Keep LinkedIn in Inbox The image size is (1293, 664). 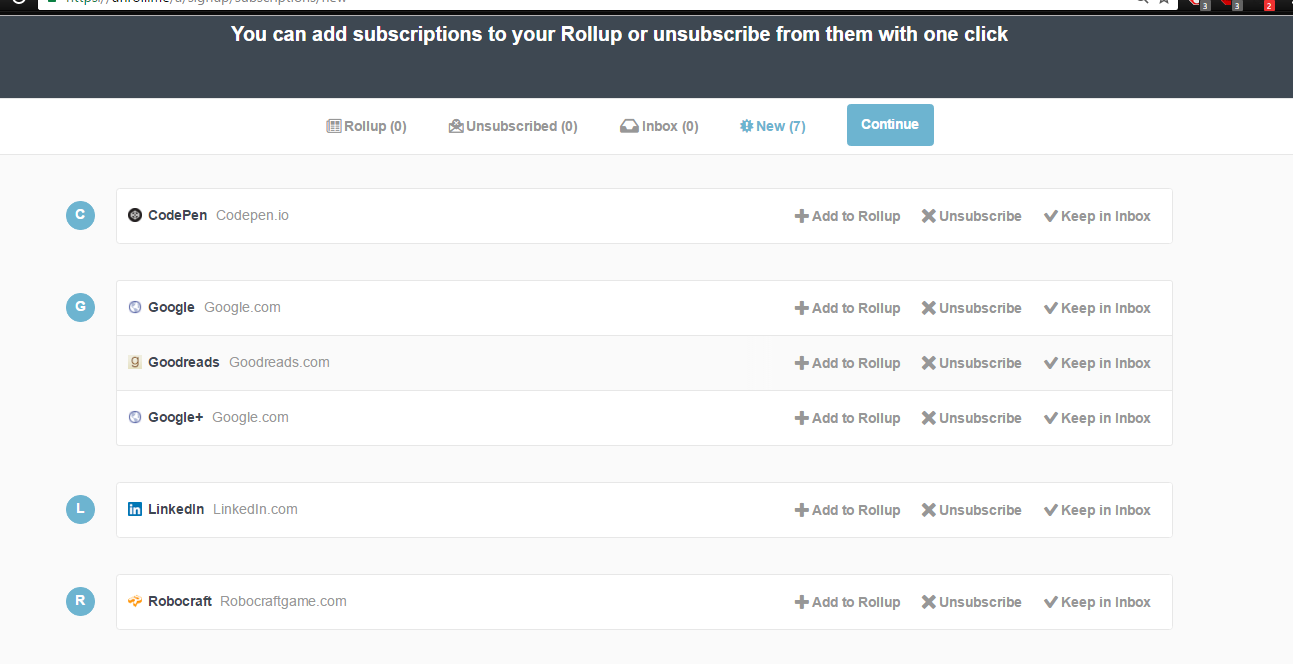[x=1097, y=510]
